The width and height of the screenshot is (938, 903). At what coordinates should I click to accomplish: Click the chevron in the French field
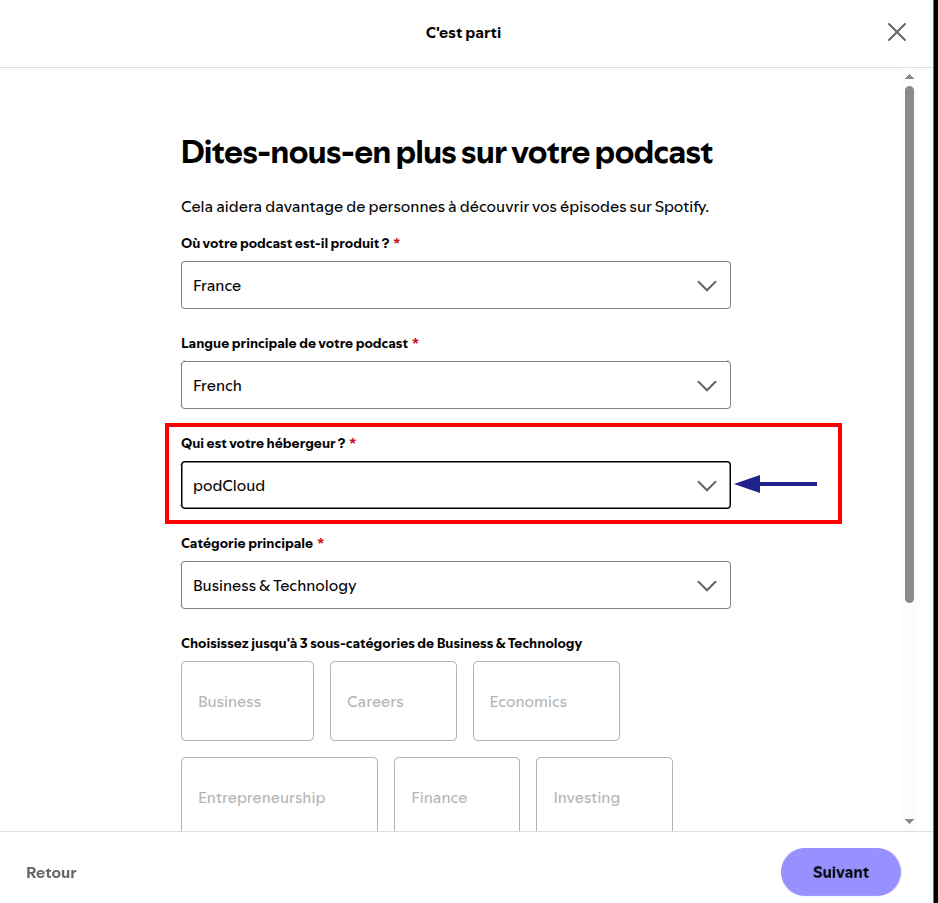(706, 386)
